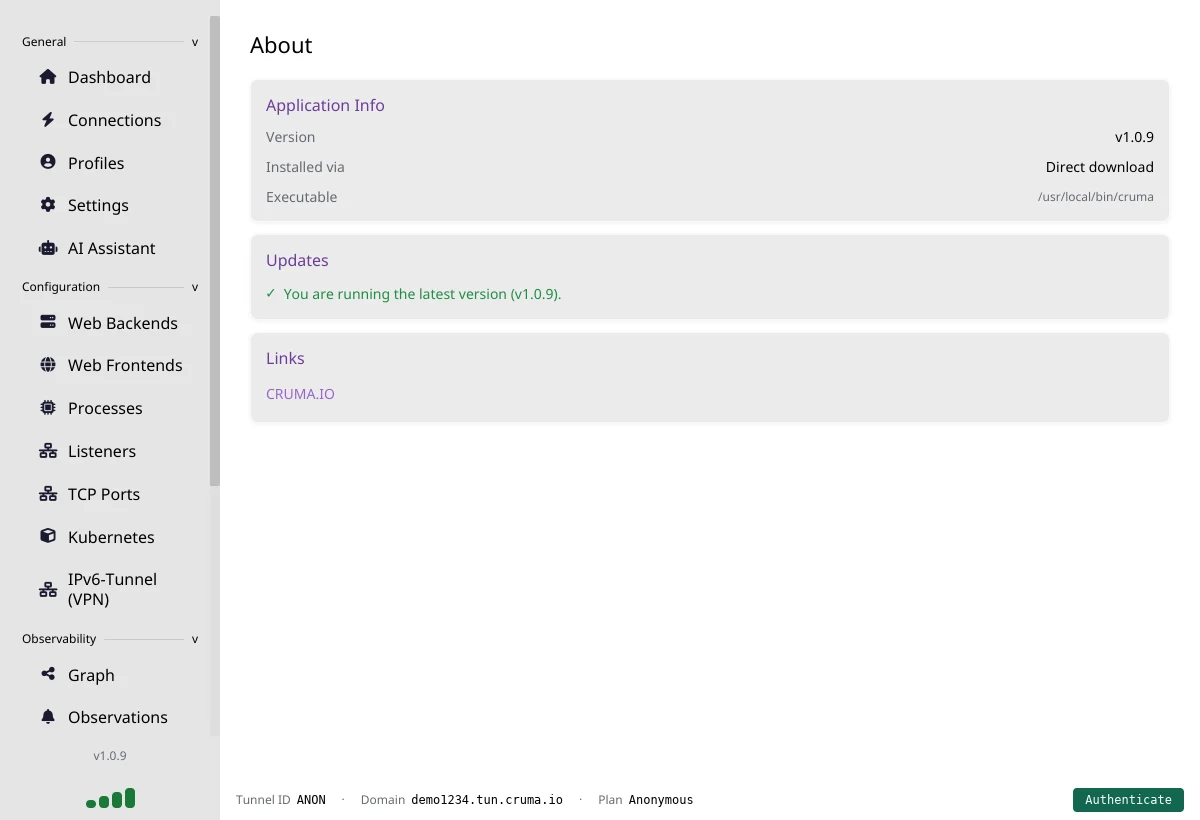Open the CRUMA.IO link

click(x=300, y=394)
